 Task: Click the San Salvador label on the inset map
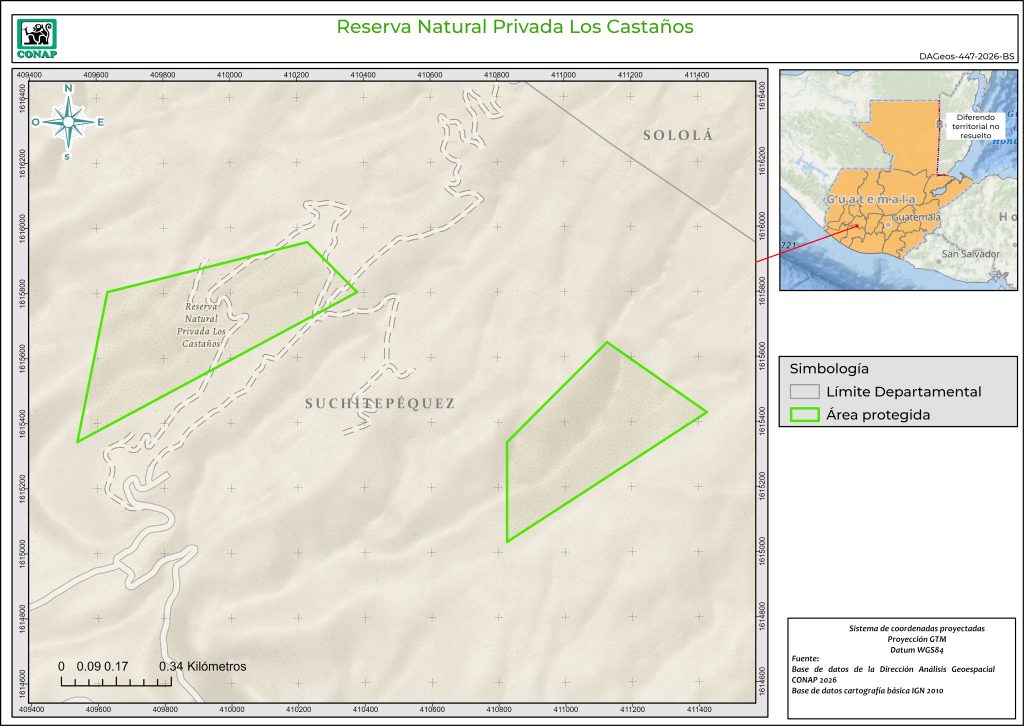(970, 254)
